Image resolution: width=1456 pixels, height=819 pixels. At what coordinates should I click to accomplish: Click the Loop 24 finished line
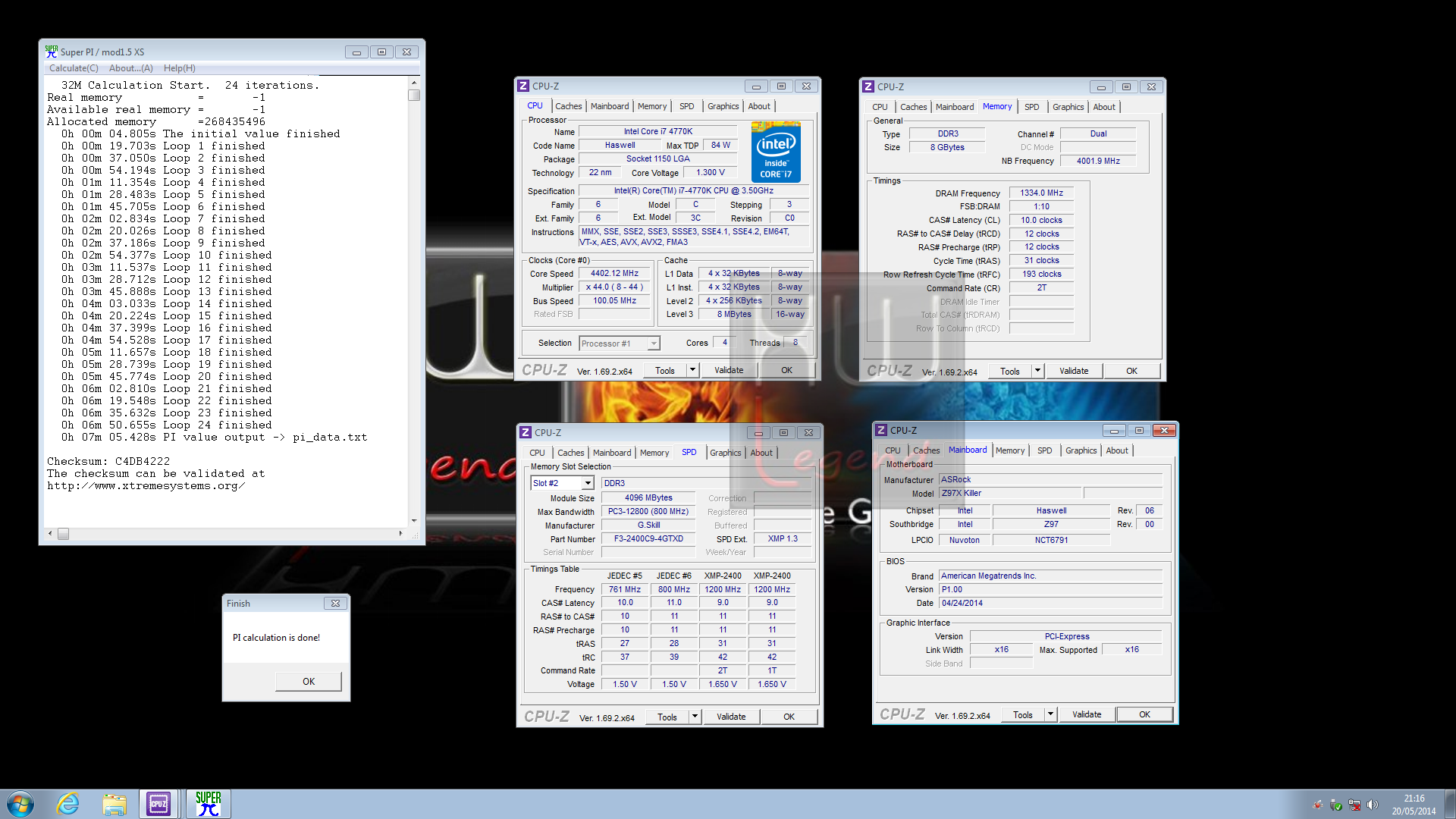click(x=166, y=425)
